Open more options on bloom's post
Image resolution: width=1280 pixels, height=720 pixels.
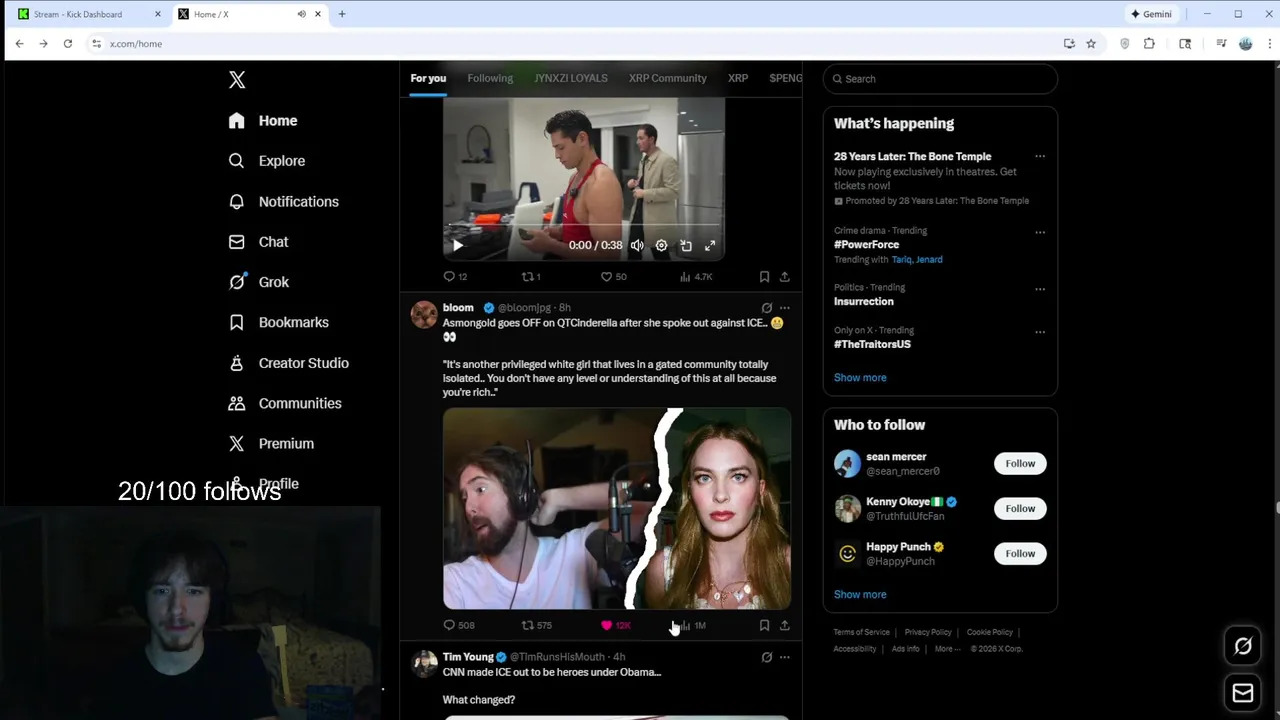[785, 308]
